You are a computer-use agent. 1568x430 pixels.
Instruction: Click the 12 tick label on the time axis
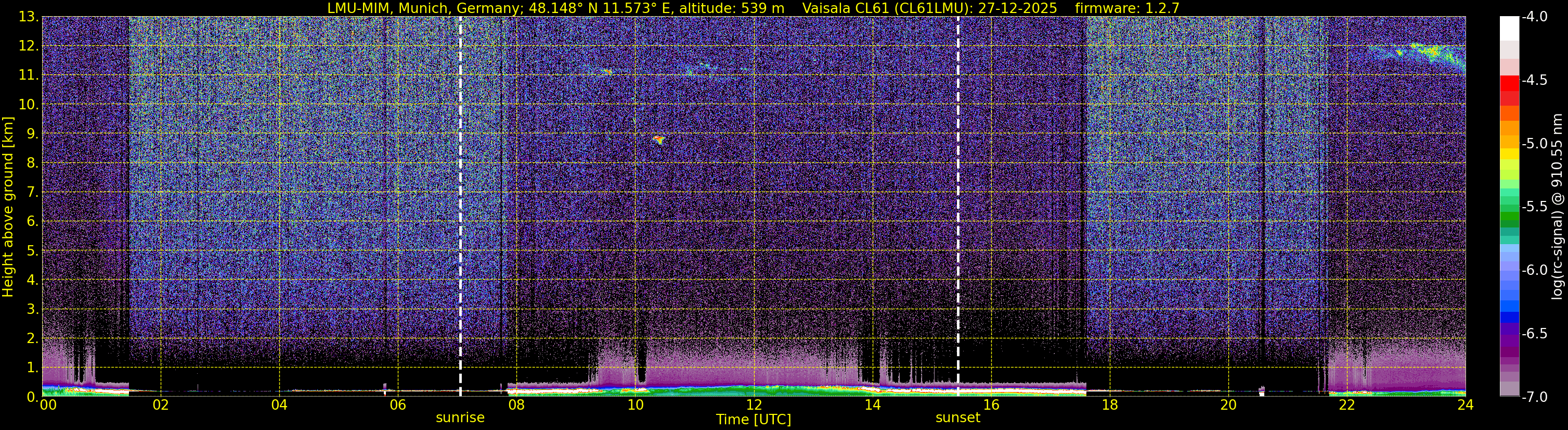pos(754,405)
